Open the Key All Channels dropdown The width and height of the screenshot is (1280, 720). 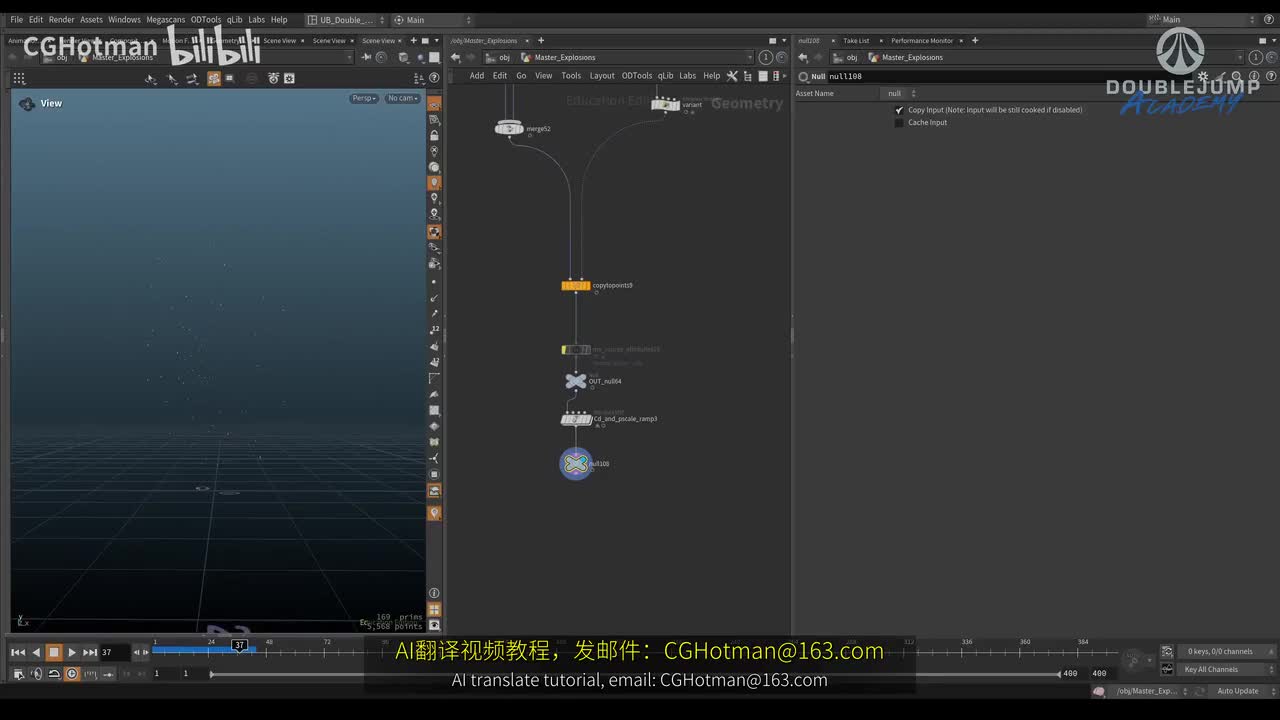(x=1228, y=670)
